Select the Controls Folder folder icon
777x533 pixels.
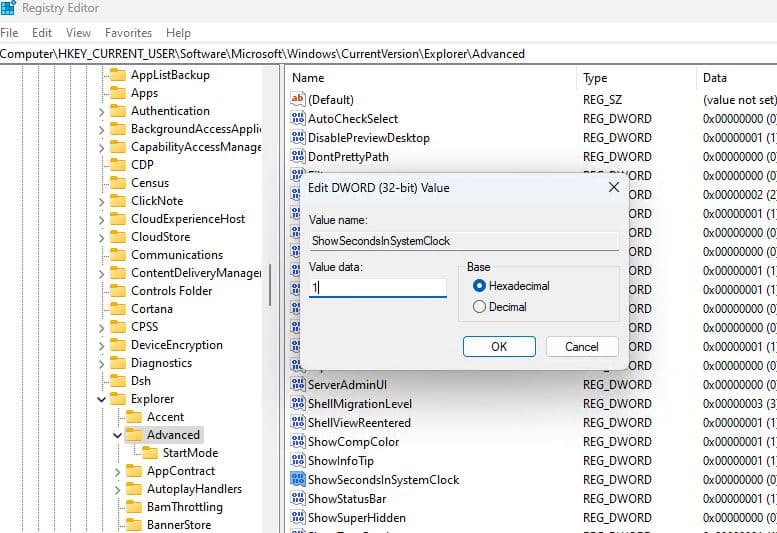point(117,291)
